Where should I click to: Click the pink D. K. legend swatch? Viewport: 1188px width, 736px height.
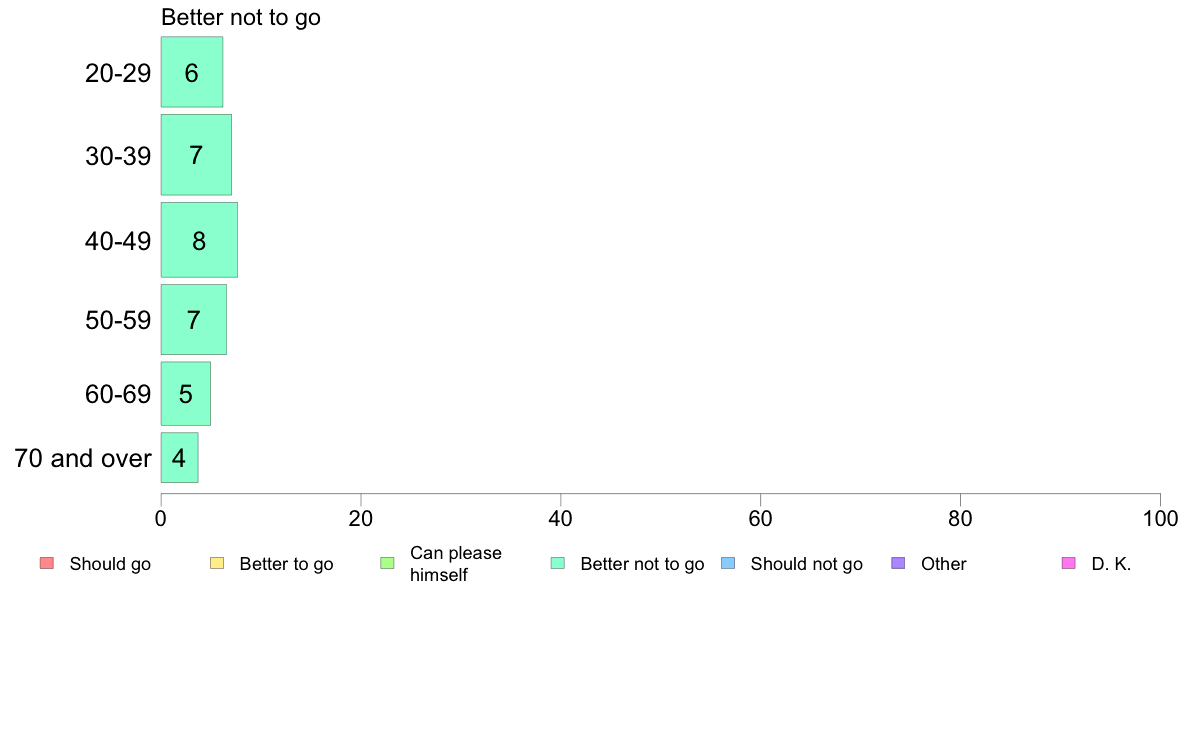(x=1069, y=563)
